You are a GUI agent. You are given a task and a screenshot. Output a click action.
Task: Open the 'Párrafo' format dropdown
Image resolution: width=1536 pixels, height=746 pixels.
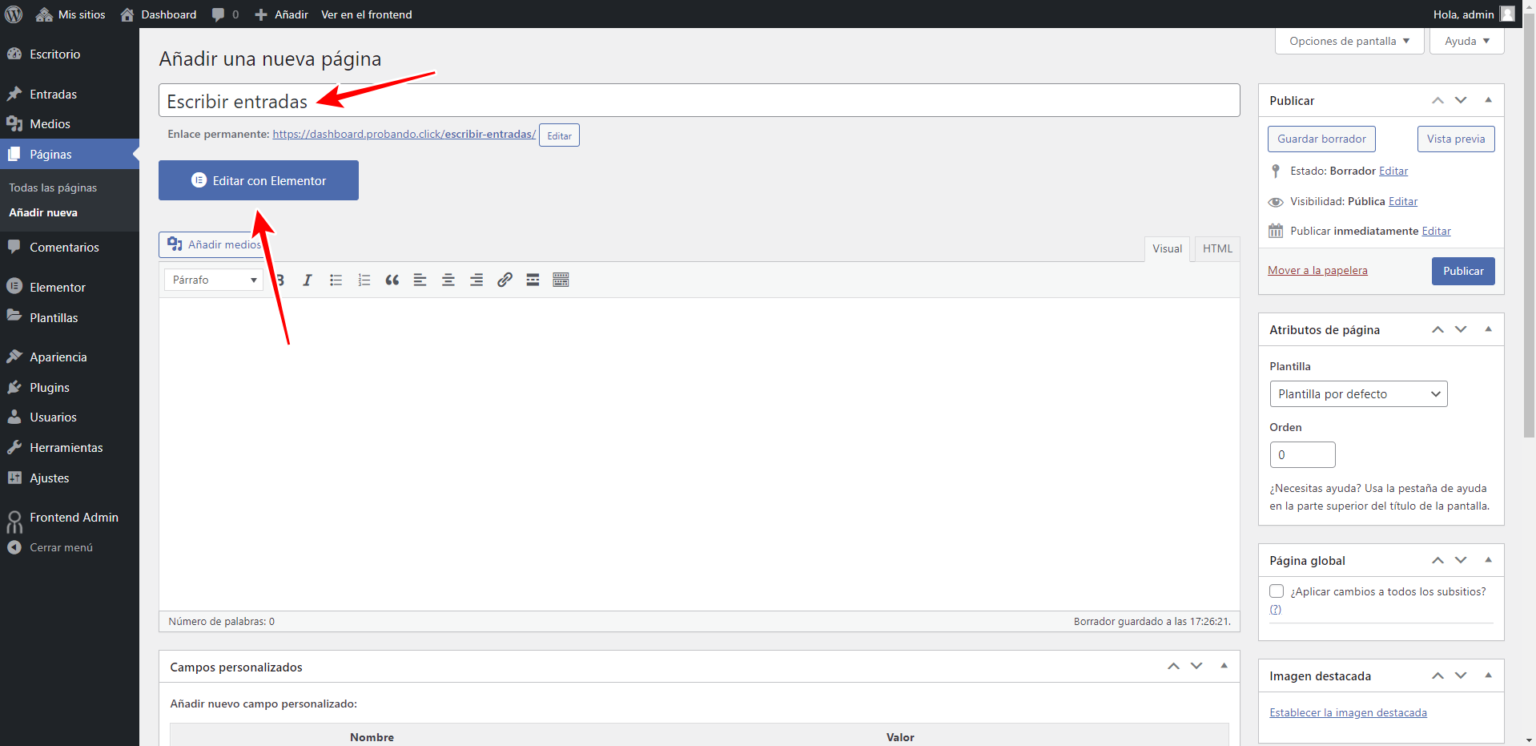[212, 279]
